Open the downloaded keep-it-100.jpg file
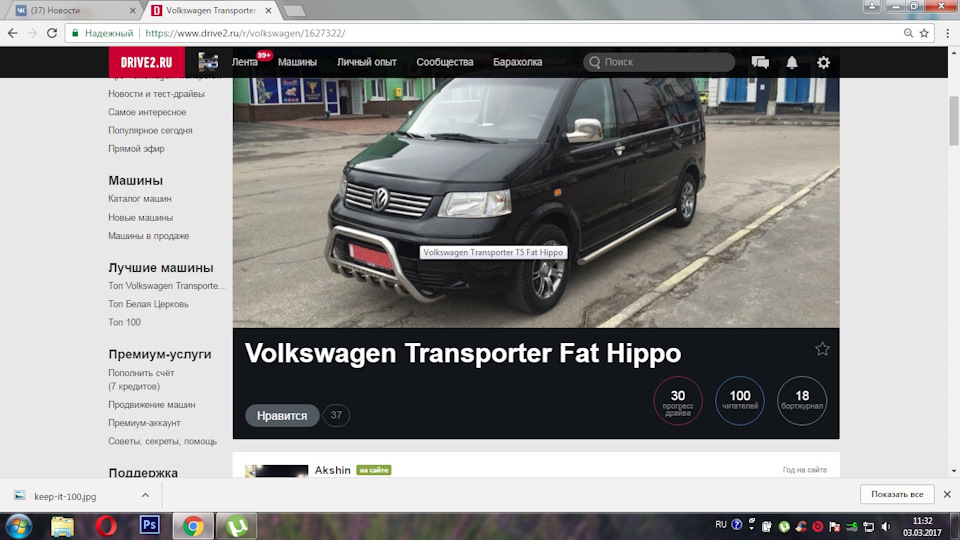The image size is (960, 540). 65,497
